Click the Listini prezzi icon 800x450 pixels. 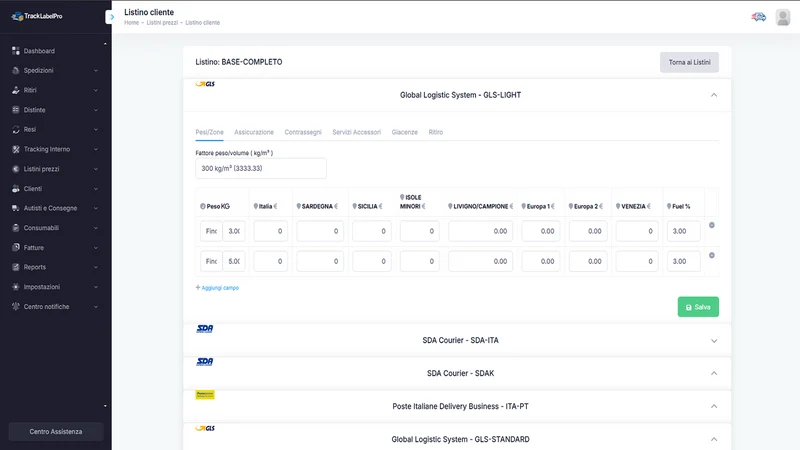tap(16, 169)
